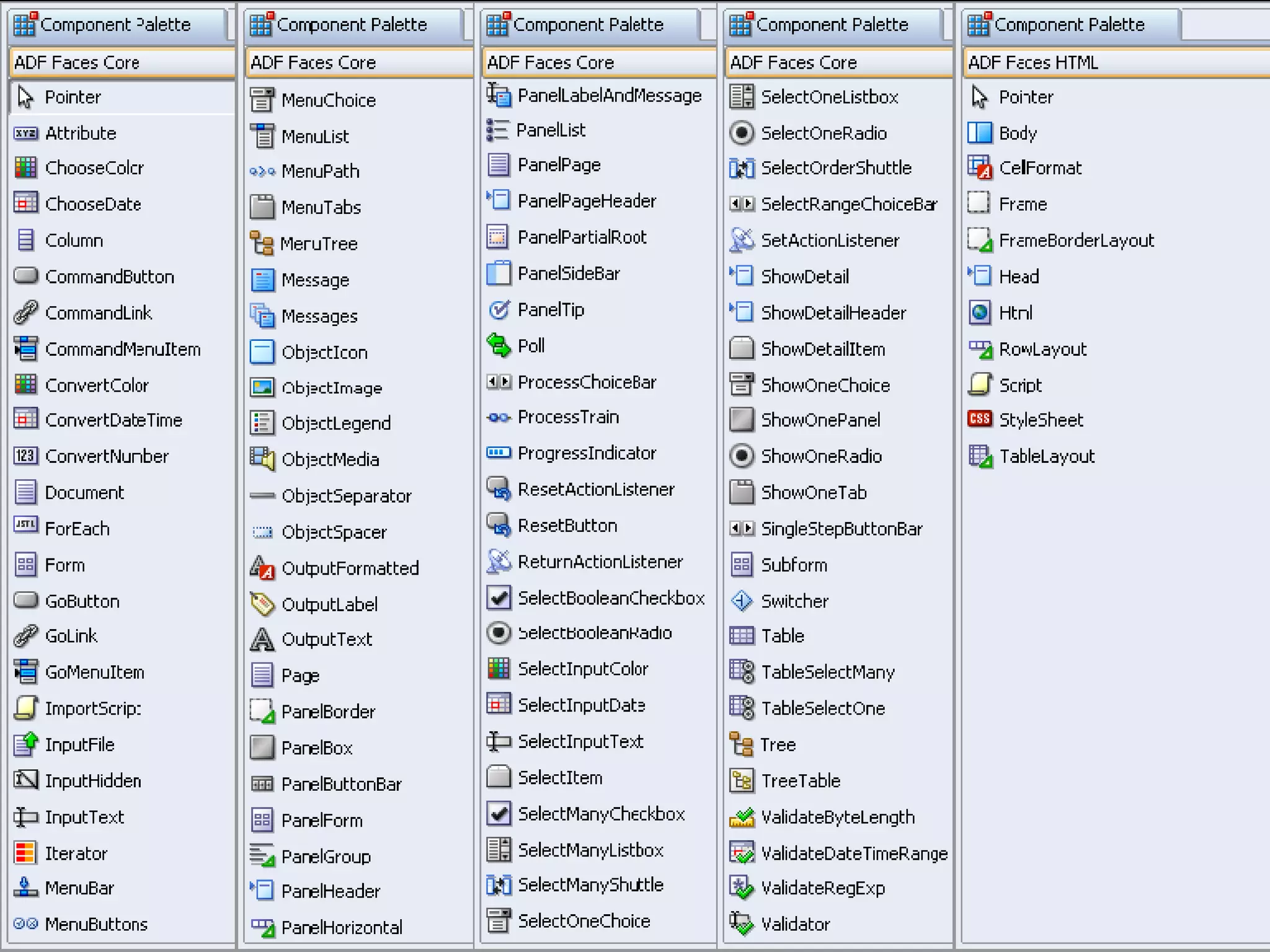
Task: Choose the SelectBooleanCheckbox component
Action: coord(610,598)
